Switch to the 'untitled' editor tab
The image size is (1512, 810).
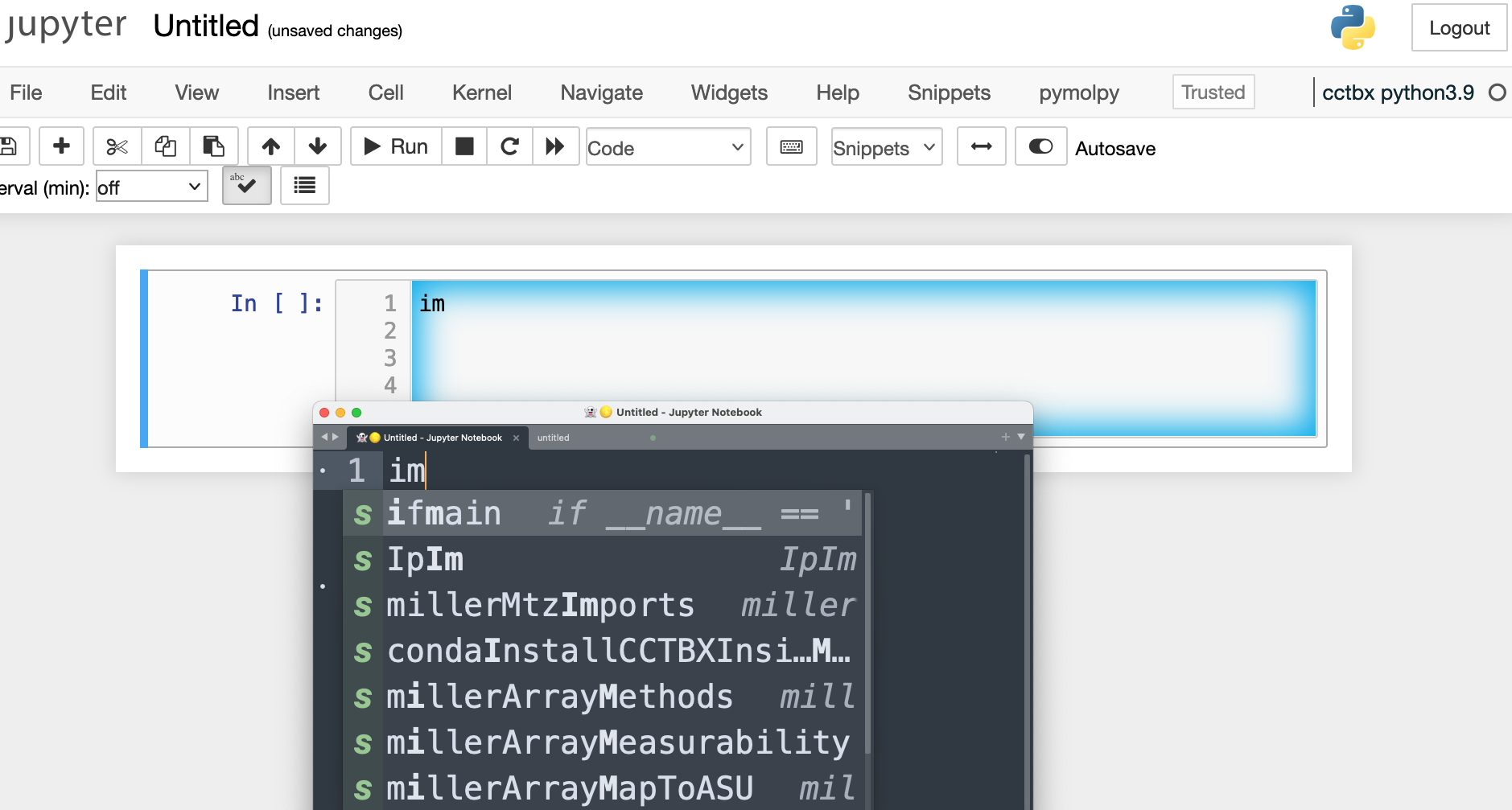click(x=553, y=438)
